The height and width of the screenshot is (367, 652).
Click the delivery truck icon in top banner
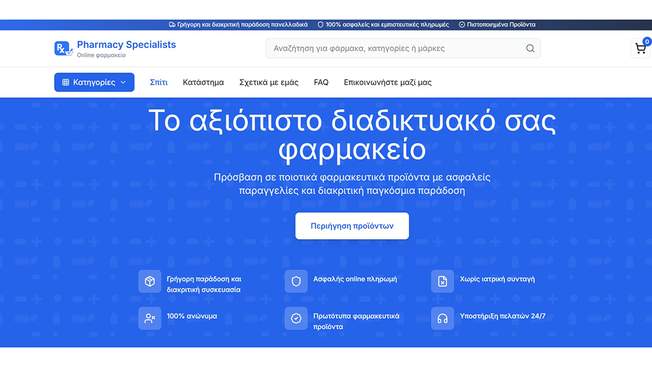point(172,25)
